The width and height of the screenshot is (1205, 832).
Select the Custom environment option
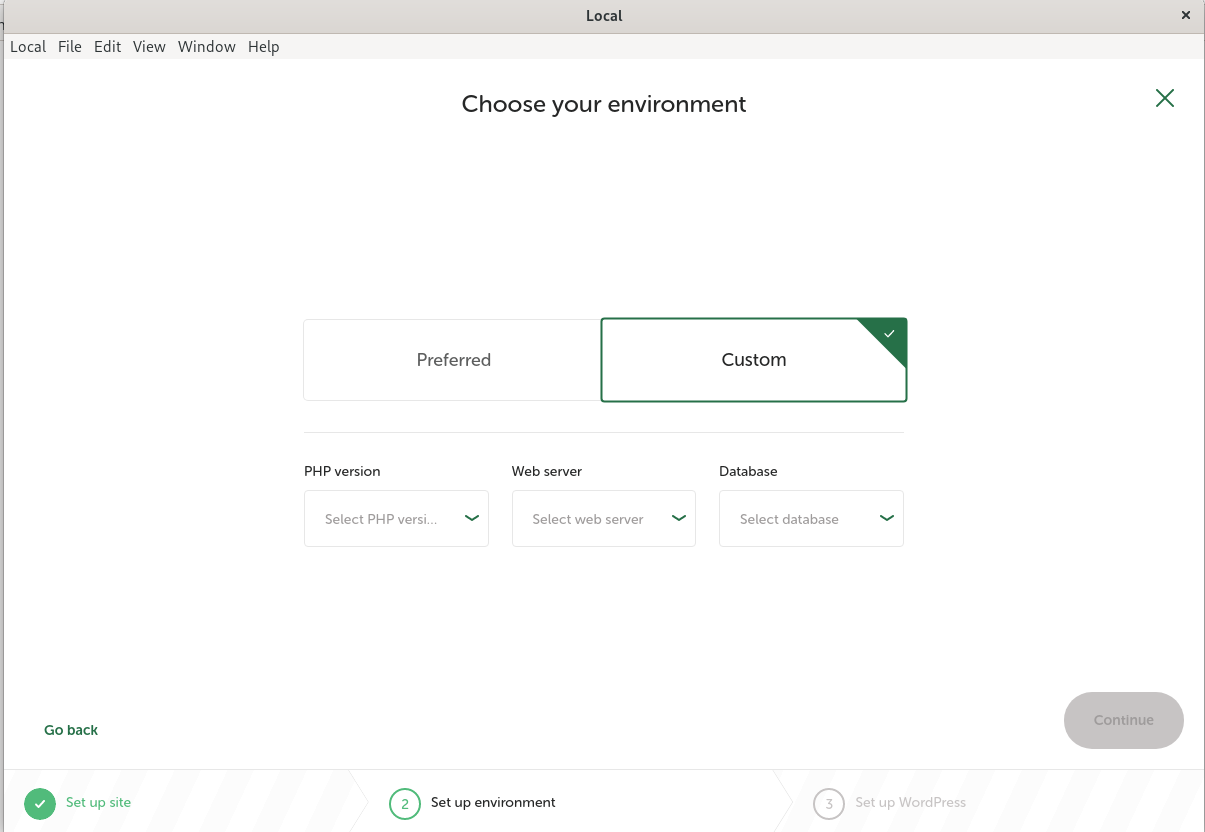pos(753,360)
